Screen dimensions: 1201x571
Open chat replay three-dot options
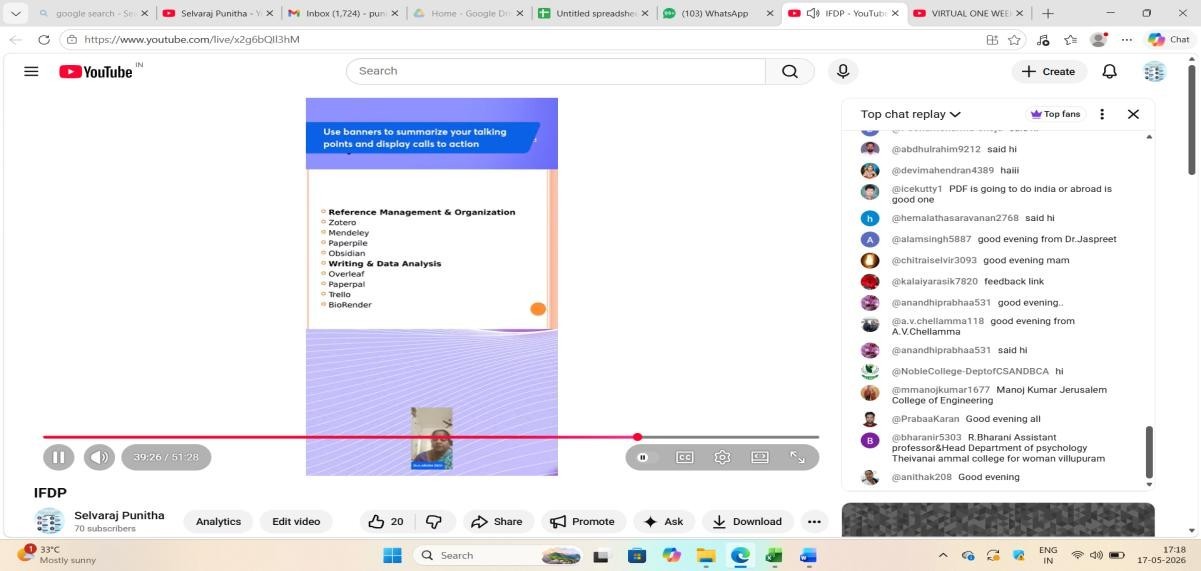point(1102,114)
